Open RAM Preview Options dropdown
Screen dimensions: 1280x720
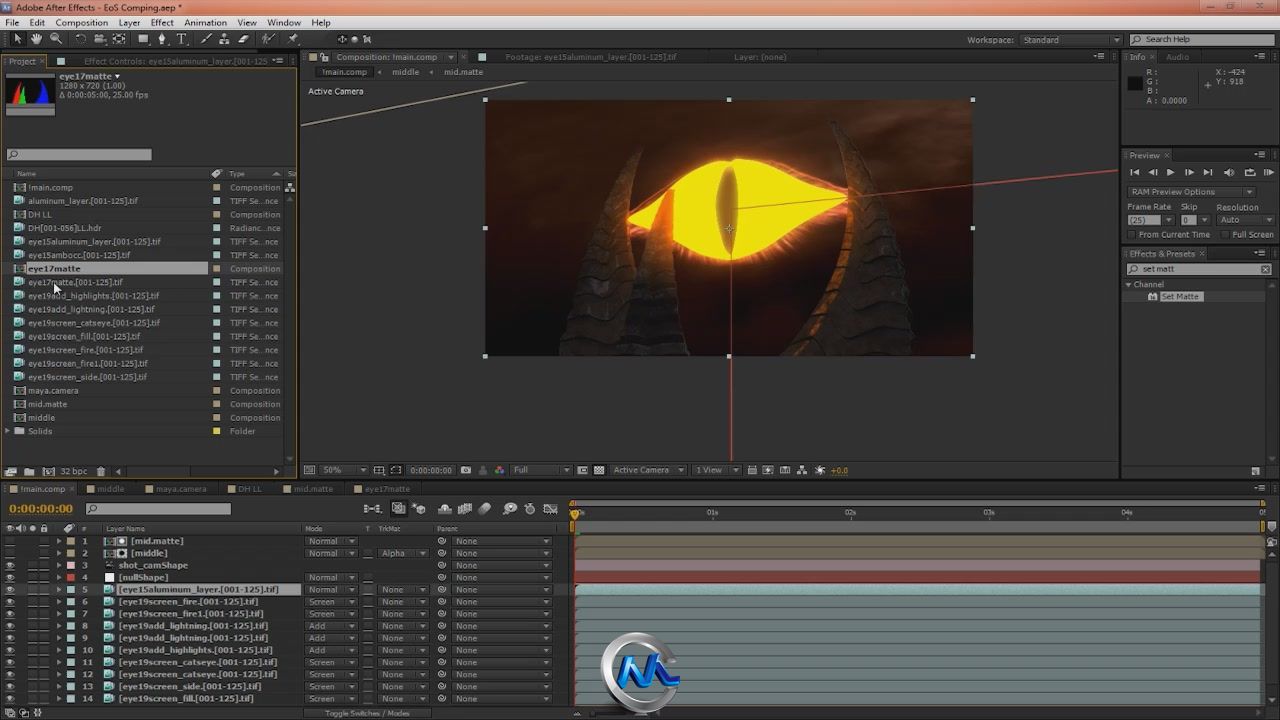coord(1190,192)
